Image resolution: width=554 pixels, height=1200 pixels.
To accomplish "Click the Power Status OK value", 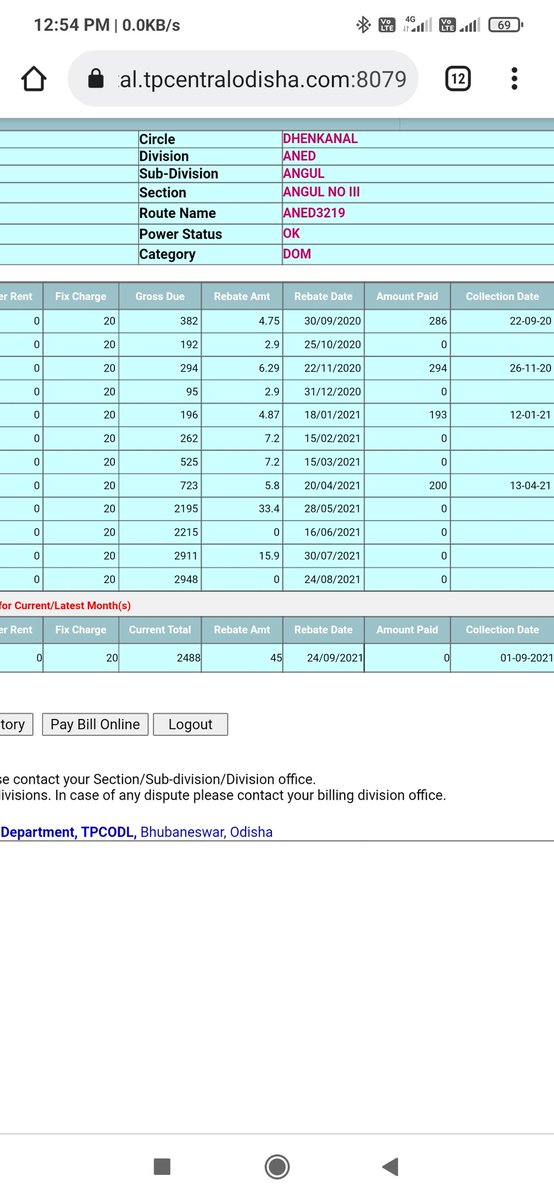I will point(291,233).
